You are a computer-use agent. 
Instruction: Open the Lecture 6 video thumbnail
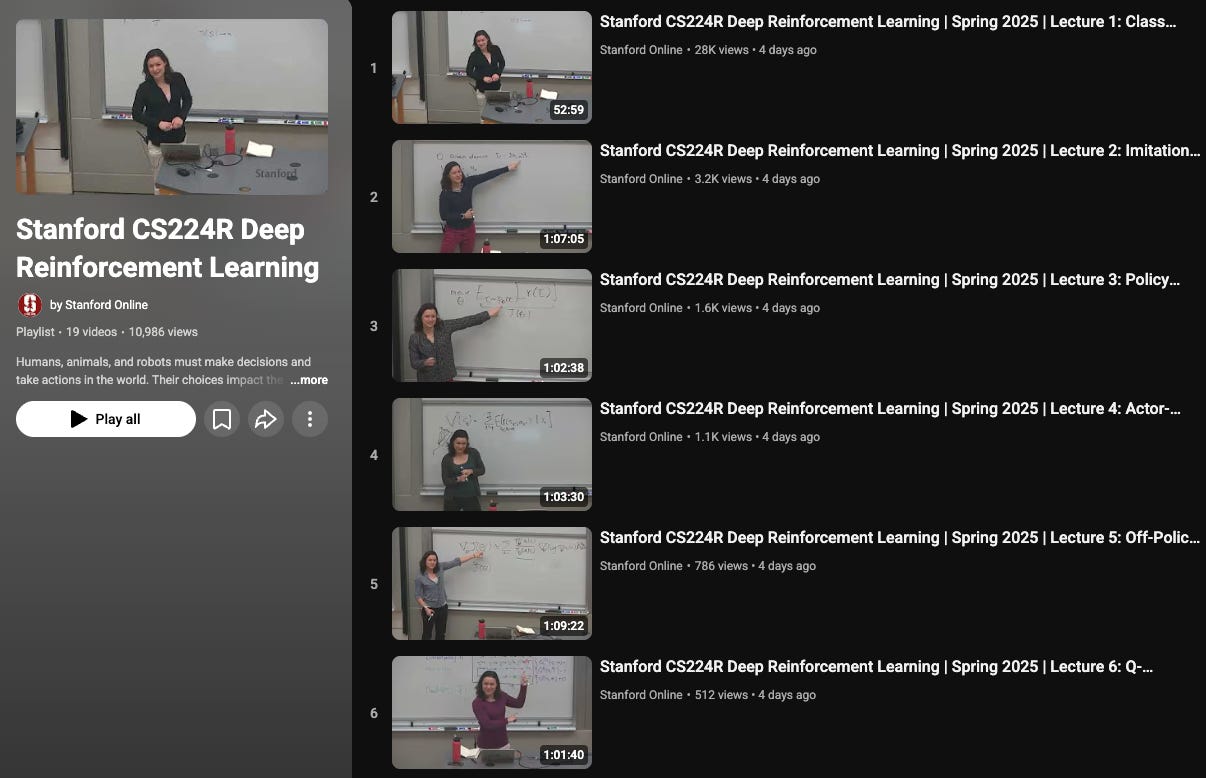[x=492, y=712]
